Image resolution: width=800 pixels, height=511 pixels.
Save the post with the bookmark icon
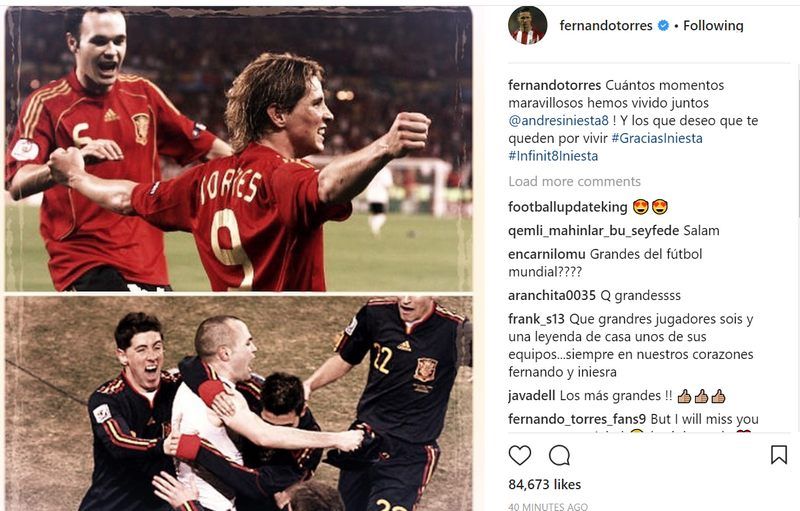[x=779, y=455]
